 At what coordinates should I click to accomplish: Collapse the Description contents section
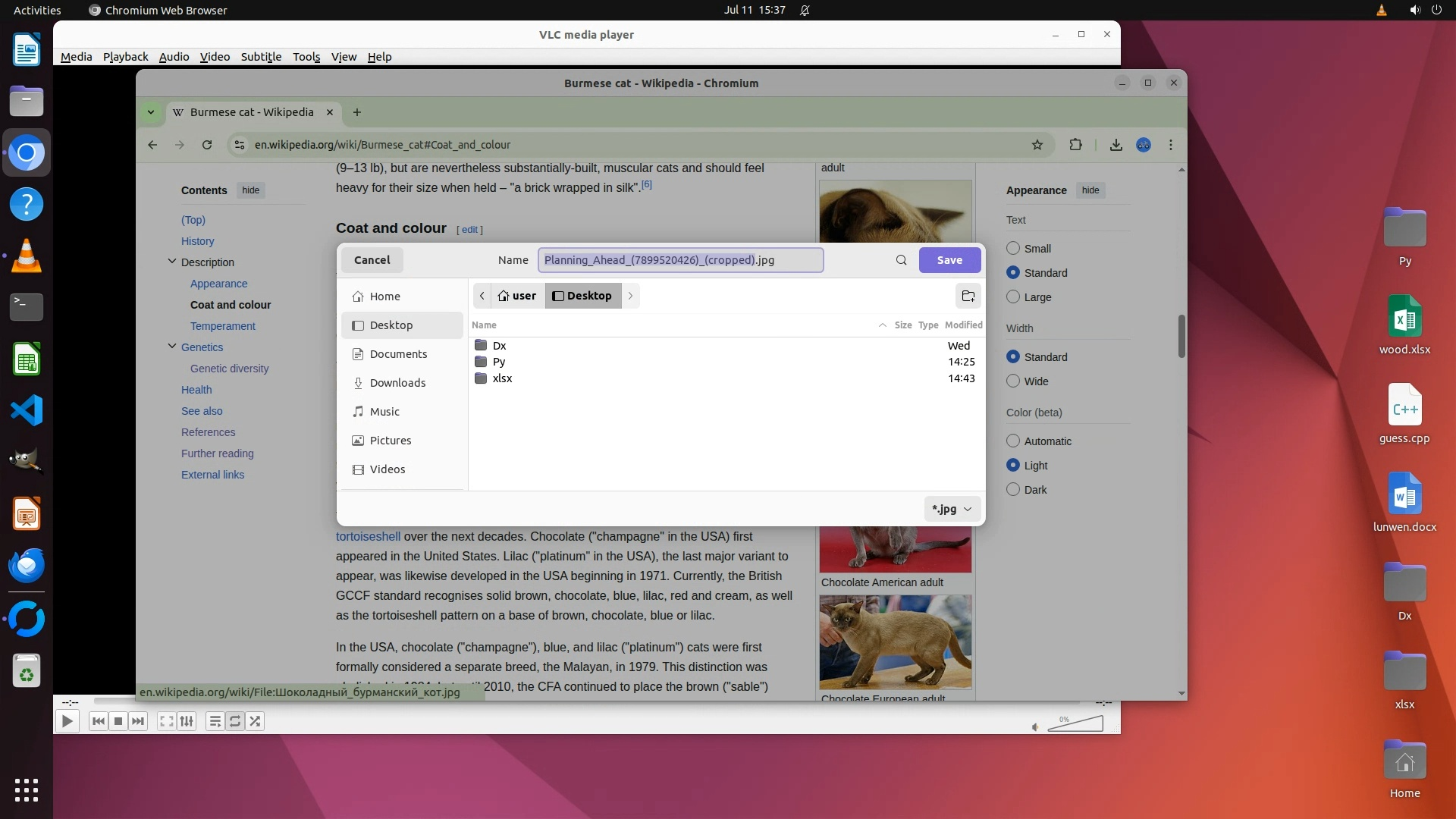[x=171, y=262]
